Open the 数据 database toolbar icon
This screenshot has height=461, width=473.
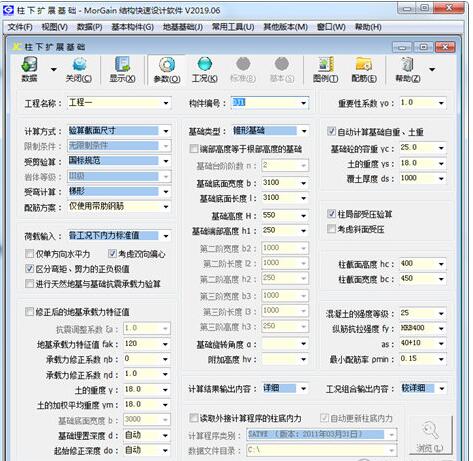pyautogui.click(x=29, y=69)
